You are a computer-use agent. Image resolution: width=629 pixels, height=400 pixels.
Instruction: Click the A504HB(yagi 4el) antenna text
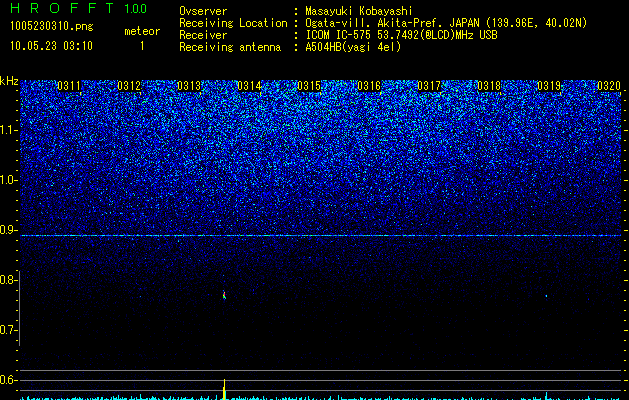pyautogui.click(x=353, y=47)
